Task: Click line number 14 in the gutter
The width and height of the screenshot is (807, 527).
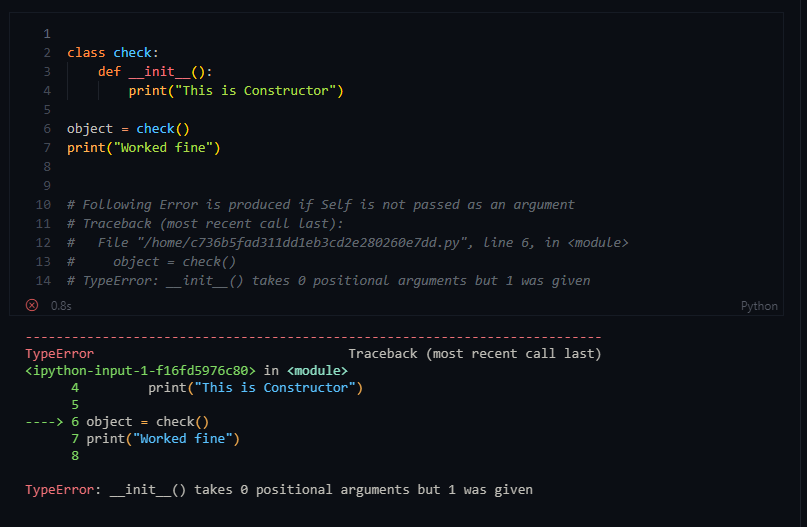Action: 43,281
